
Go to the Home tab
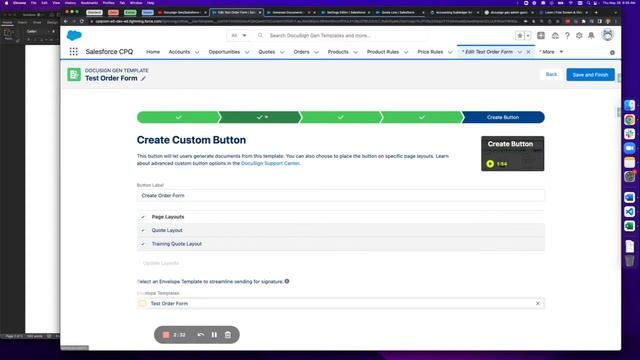(x=153, y=52)
